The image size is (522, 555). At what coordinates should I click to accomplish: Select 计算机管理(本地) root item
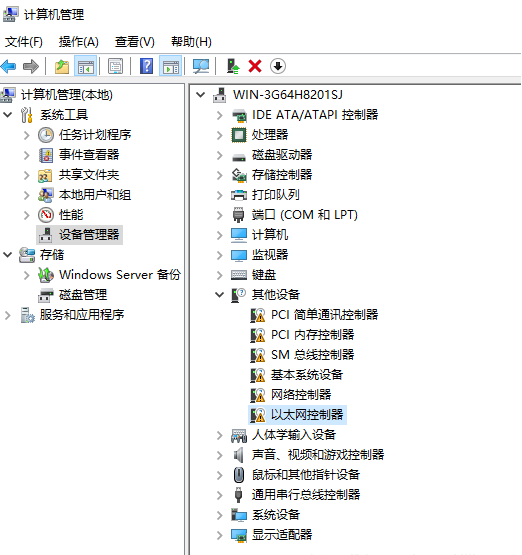[67, 95]
